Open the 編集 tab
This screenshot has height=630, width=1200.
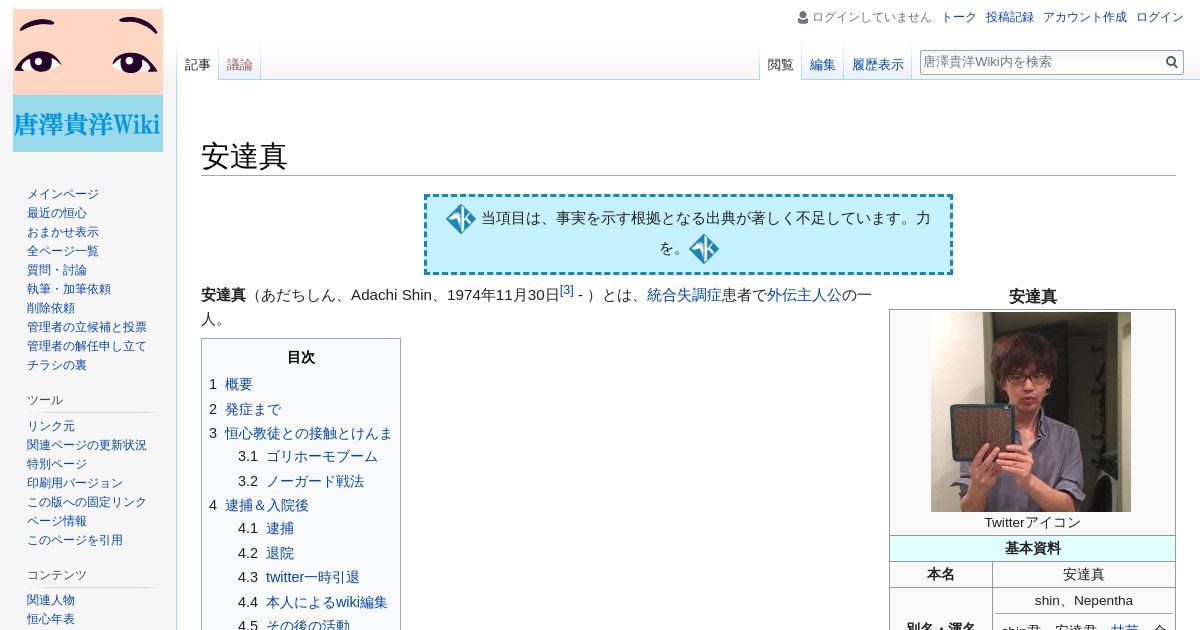coord(823,65)
